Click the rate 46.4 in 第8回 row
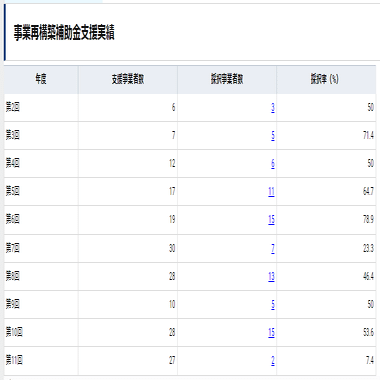Viewport: 380px width, 380px height. click(369, 276)
